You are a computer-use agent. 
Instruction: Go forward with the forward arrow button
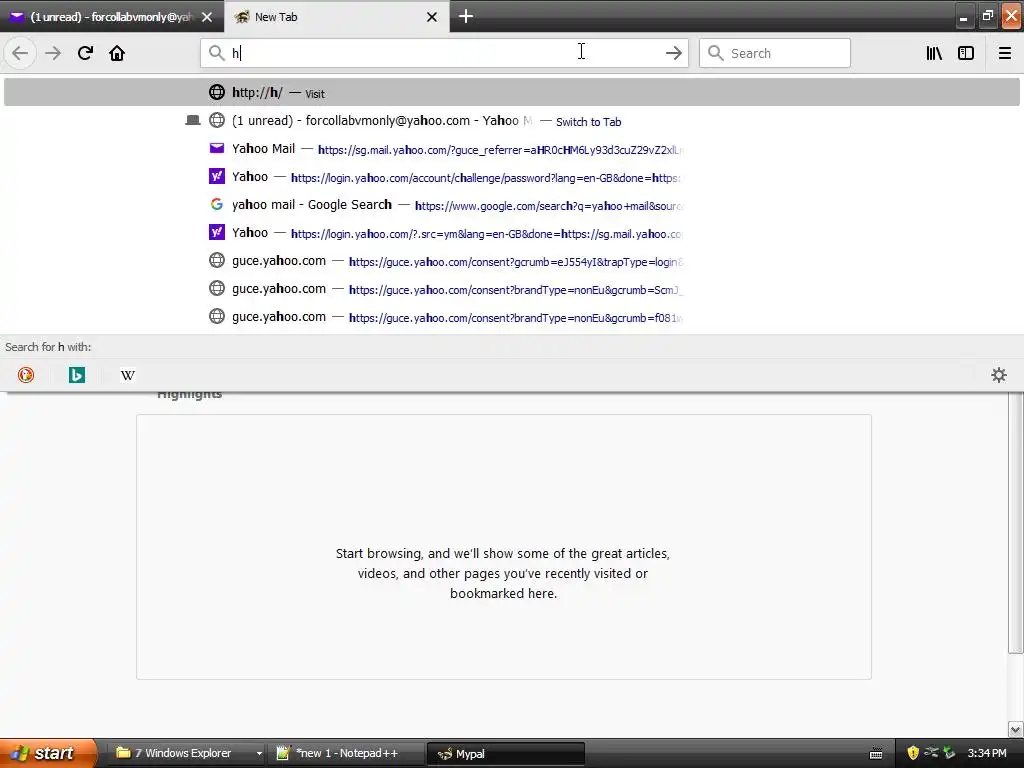(x=53, y=53)
